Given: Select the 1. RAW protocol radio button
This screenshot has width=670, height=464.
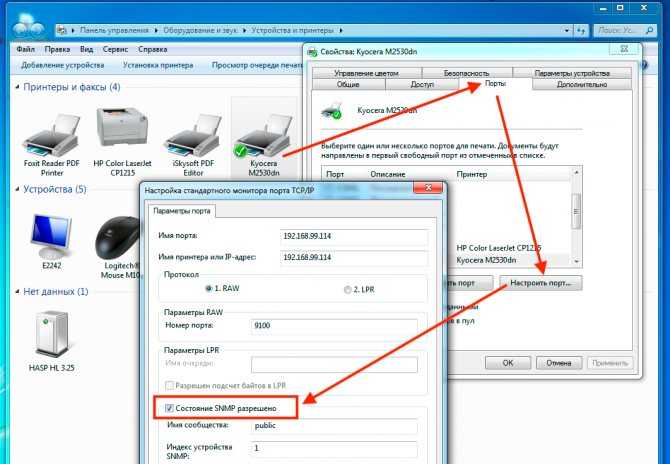Looking at the screenshot, I should pos(209,289).
